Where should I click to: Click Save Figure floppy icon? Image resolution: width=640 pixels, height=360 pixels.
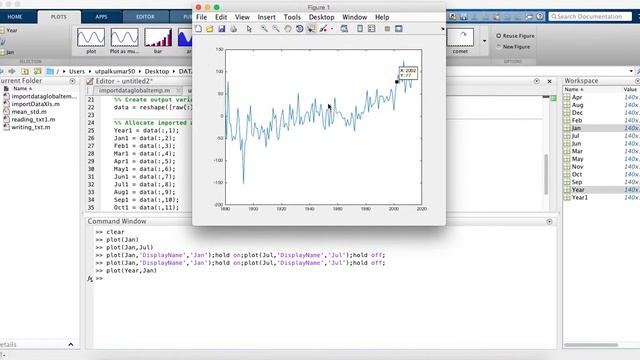pyautogui.click(x=222, y=29)
